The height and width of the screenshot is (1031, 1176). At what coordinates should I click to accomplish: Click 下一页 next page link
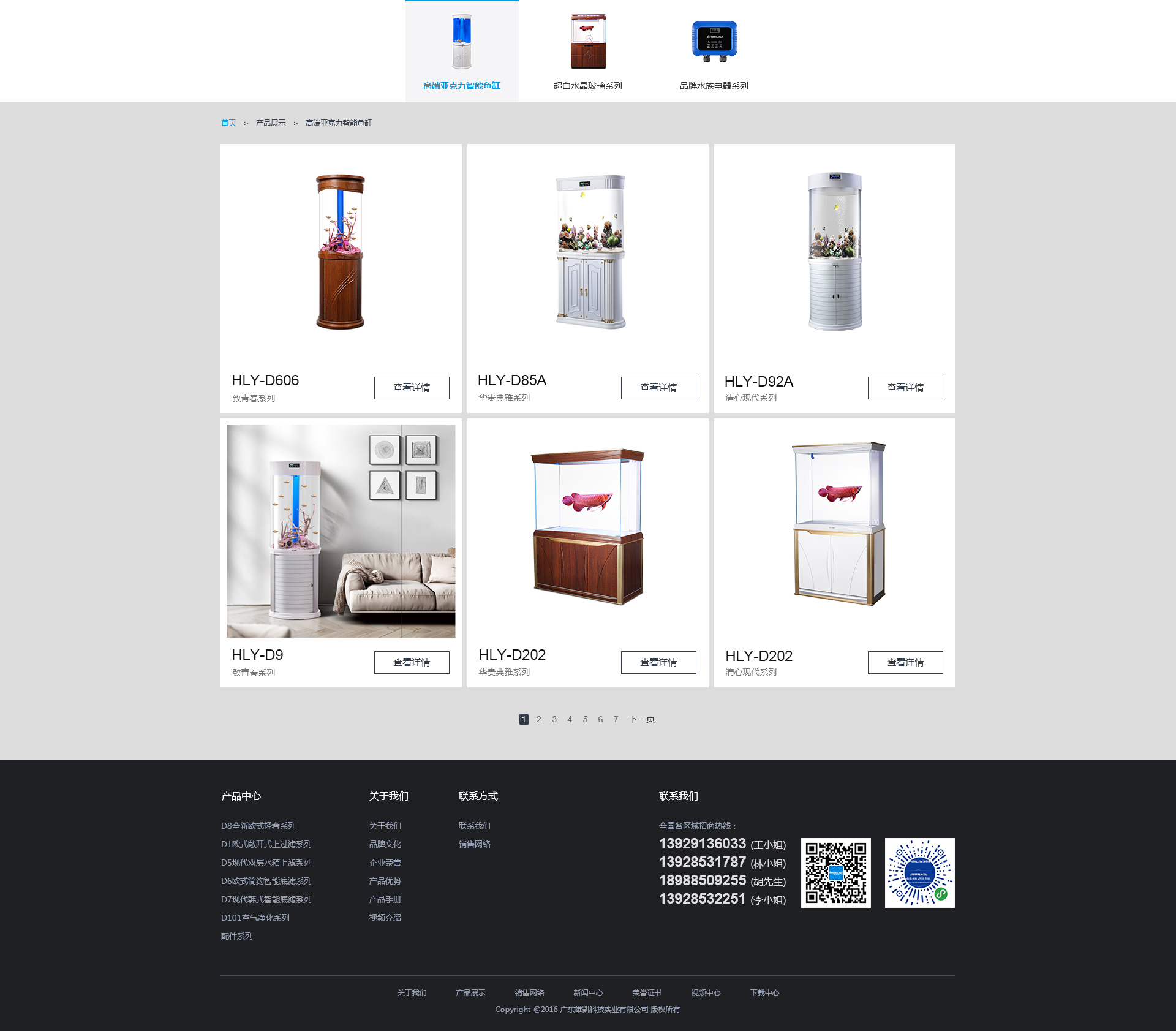click(x=641, y=719)
